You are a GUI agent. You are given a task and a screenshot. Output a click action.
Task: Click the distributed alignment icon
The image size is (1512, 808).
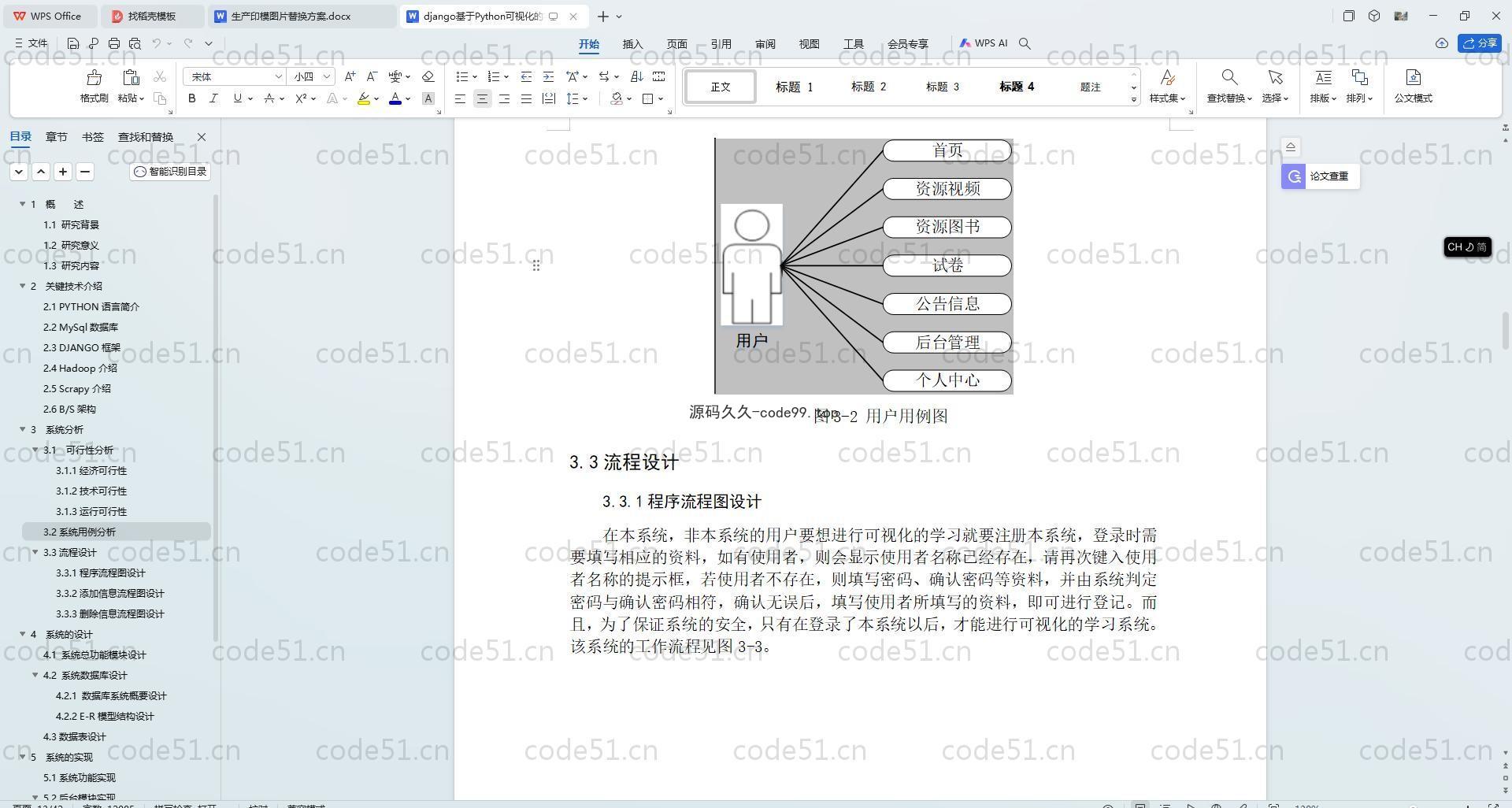548,98
